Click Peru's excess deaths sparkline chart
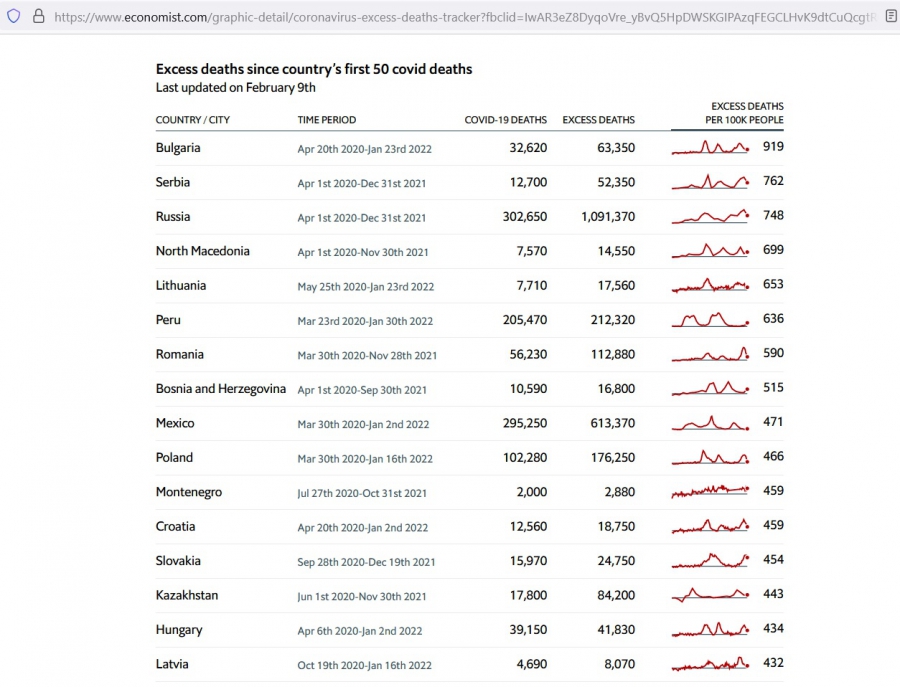This screenshot has height=687, width=900. click(710, 320)
